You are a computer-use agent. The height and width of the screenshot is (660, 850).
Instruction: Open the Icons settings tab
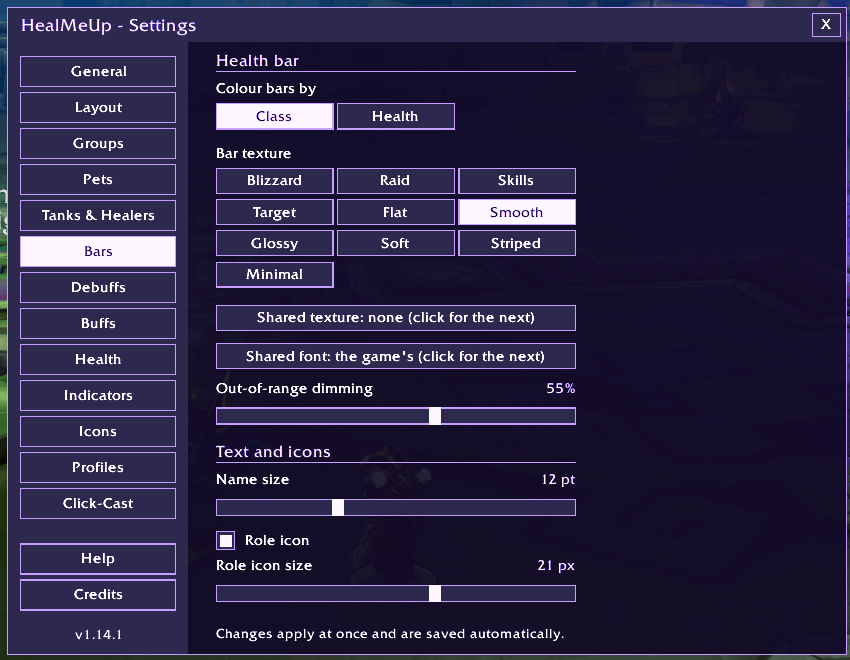(x=98, y=431)
